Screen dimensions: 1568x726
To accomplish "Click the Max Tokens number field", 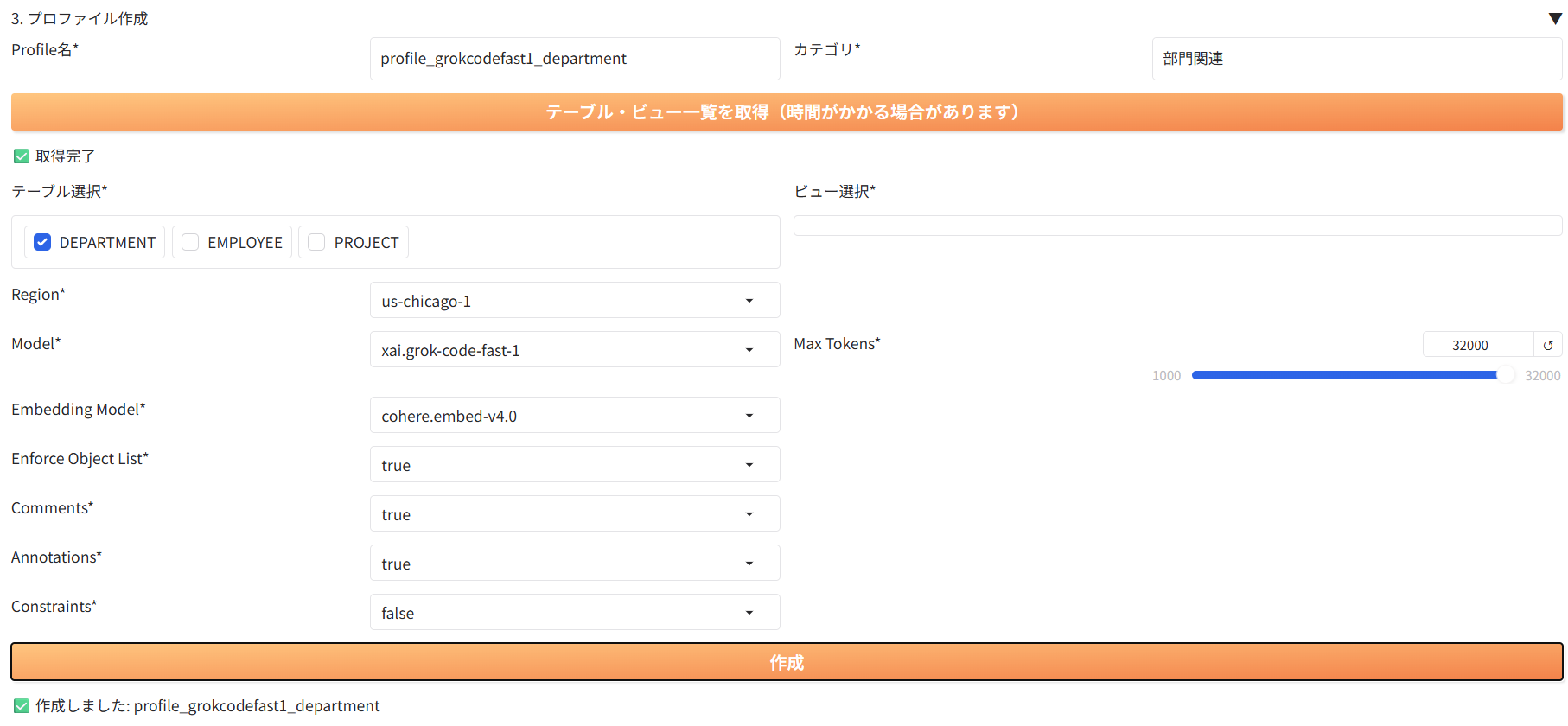I will pos(1478,345).
